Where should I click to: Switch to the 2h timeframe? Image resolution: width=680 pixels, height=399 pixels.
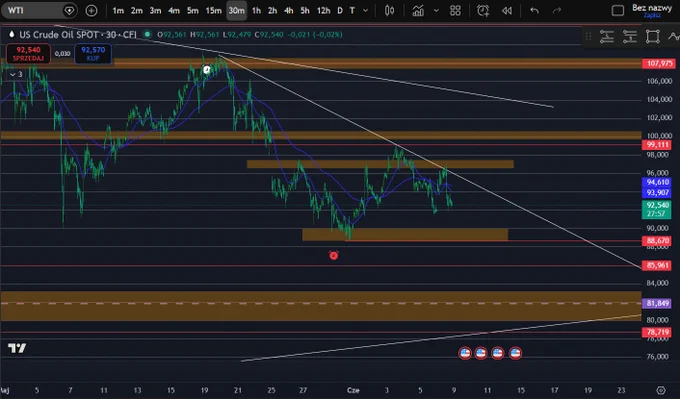click(272, 10)
